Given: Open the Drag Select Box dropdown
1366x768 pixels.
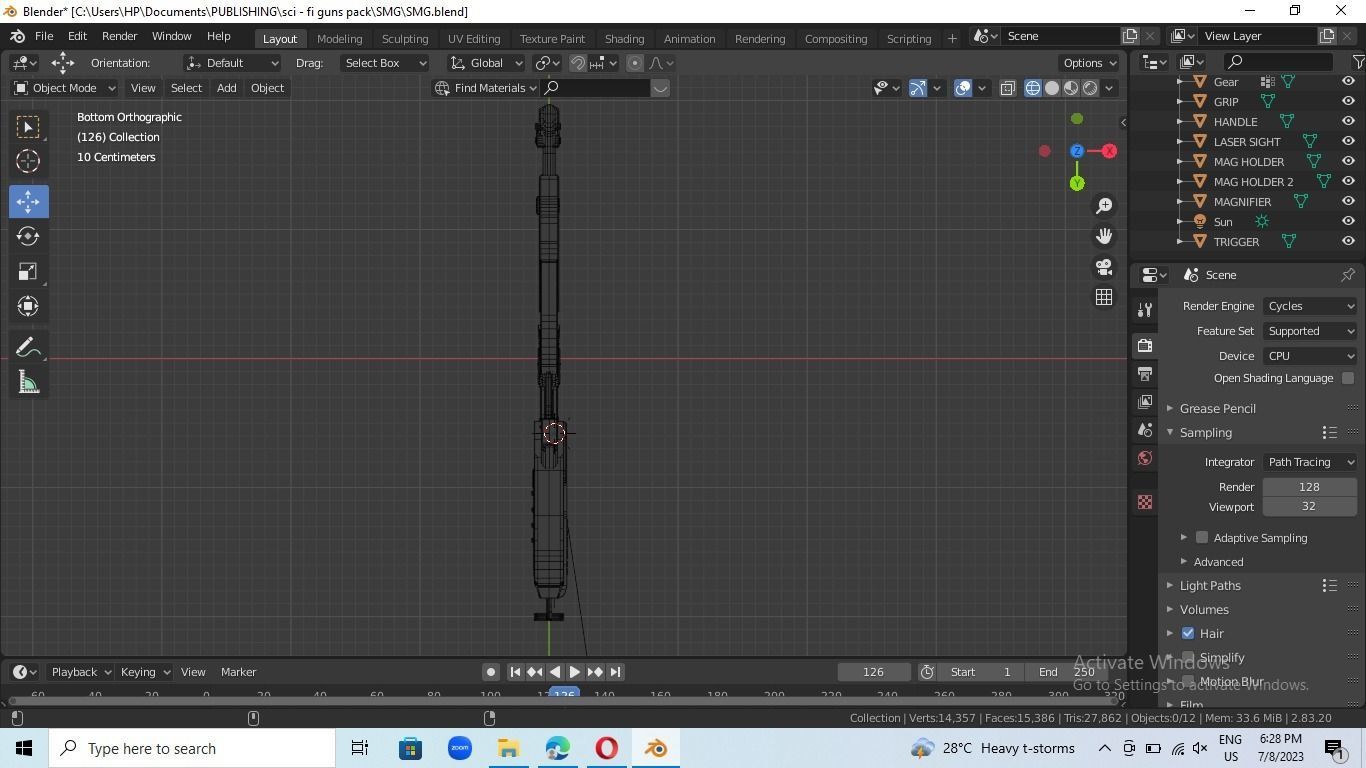Looking at the screenshot, I should click(x=384, y=63).
